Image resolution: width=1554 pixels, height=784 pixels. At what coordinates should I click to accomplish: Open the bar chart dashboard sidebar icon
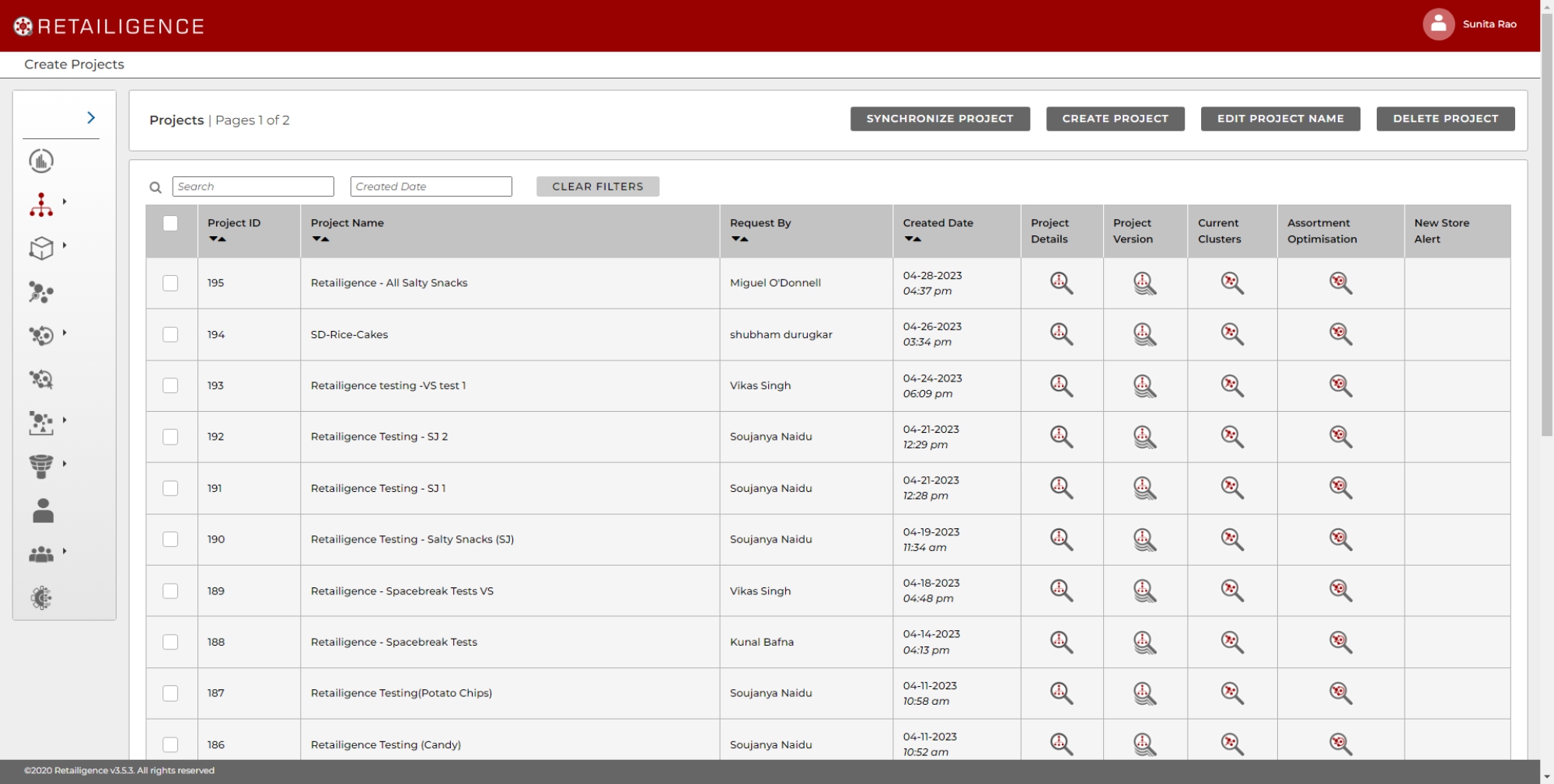(x=41, y=161)
